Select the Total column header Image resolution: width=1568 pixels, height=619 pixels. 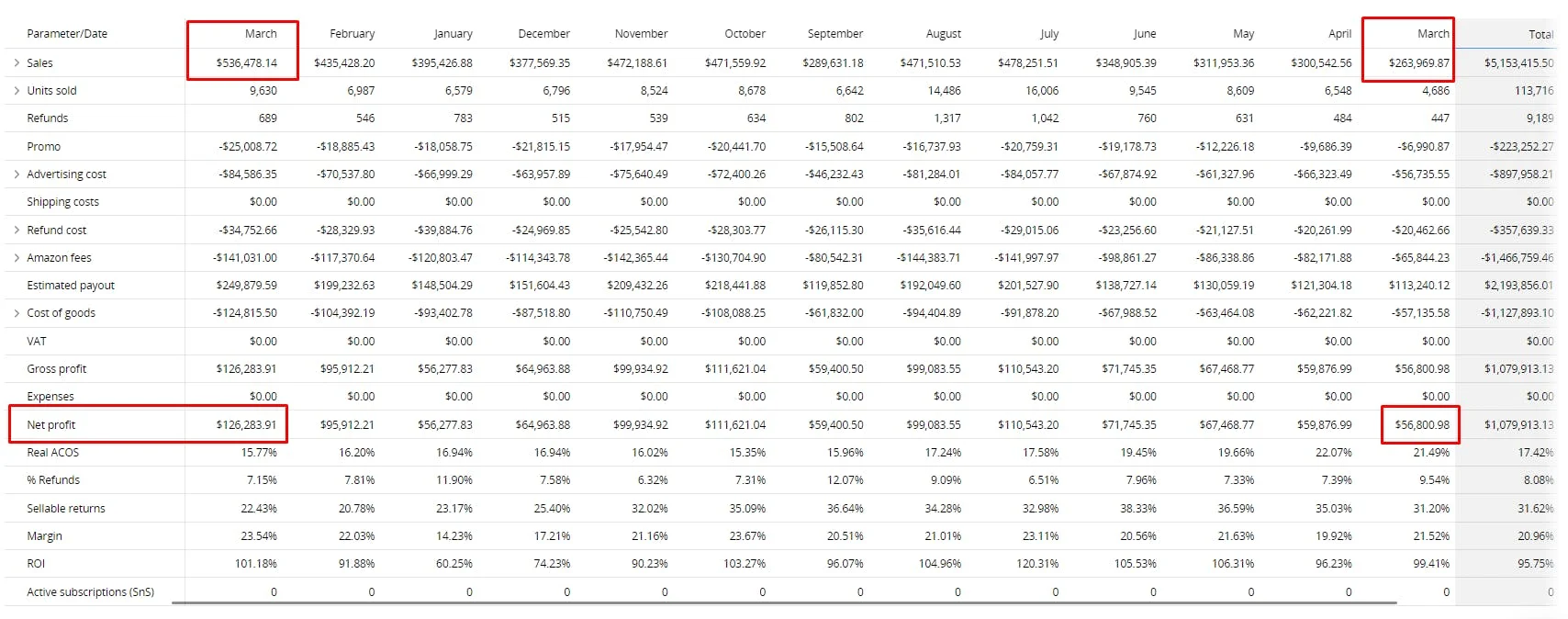1540,34
